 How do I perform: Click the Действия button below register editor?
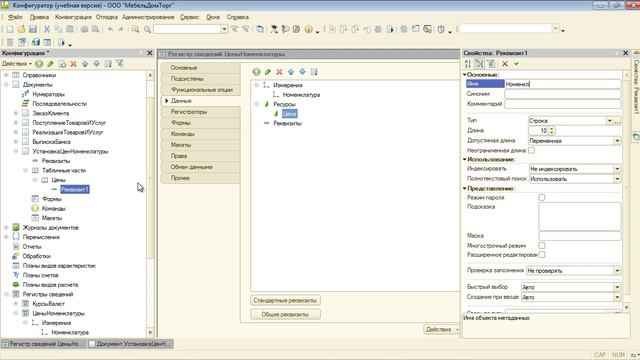(441, 329)
